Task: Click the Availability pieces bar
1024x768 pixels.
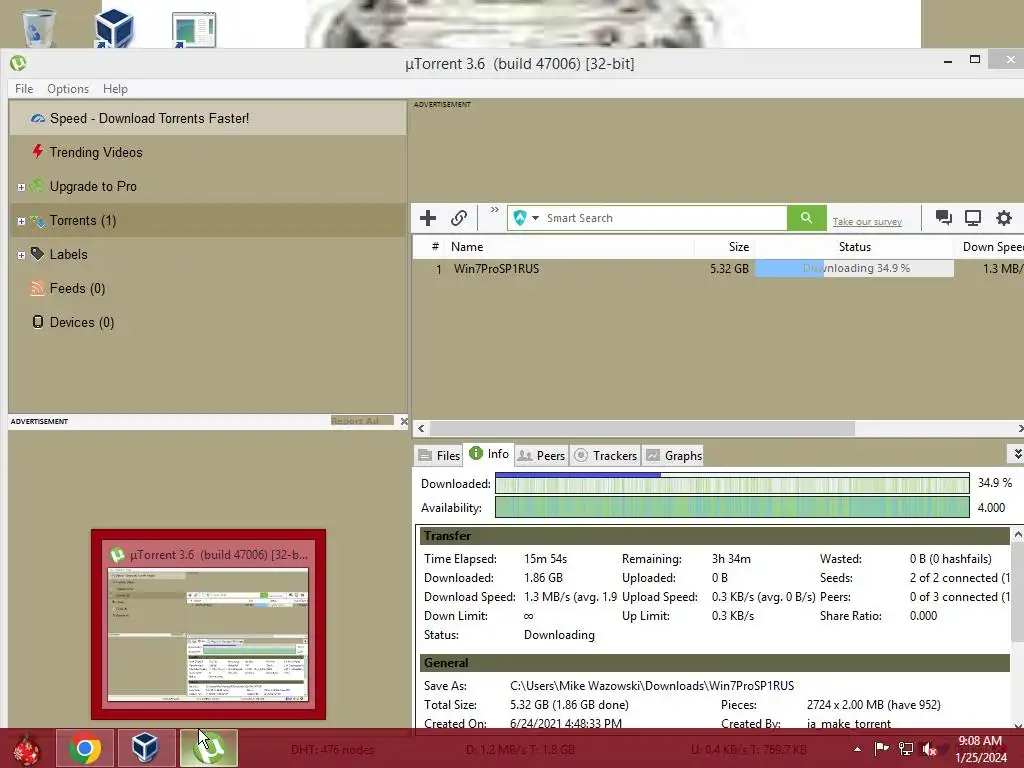Action: [732, 507]
